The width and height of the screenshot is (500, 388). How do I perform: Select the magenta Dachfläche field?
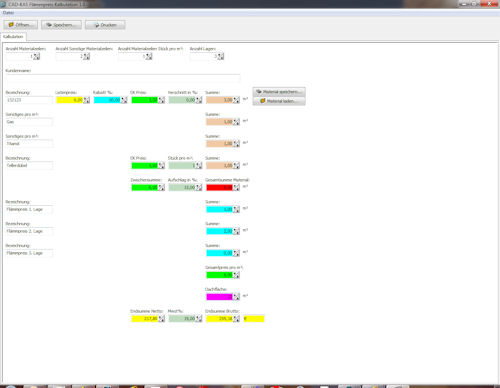tap(220, 297)
